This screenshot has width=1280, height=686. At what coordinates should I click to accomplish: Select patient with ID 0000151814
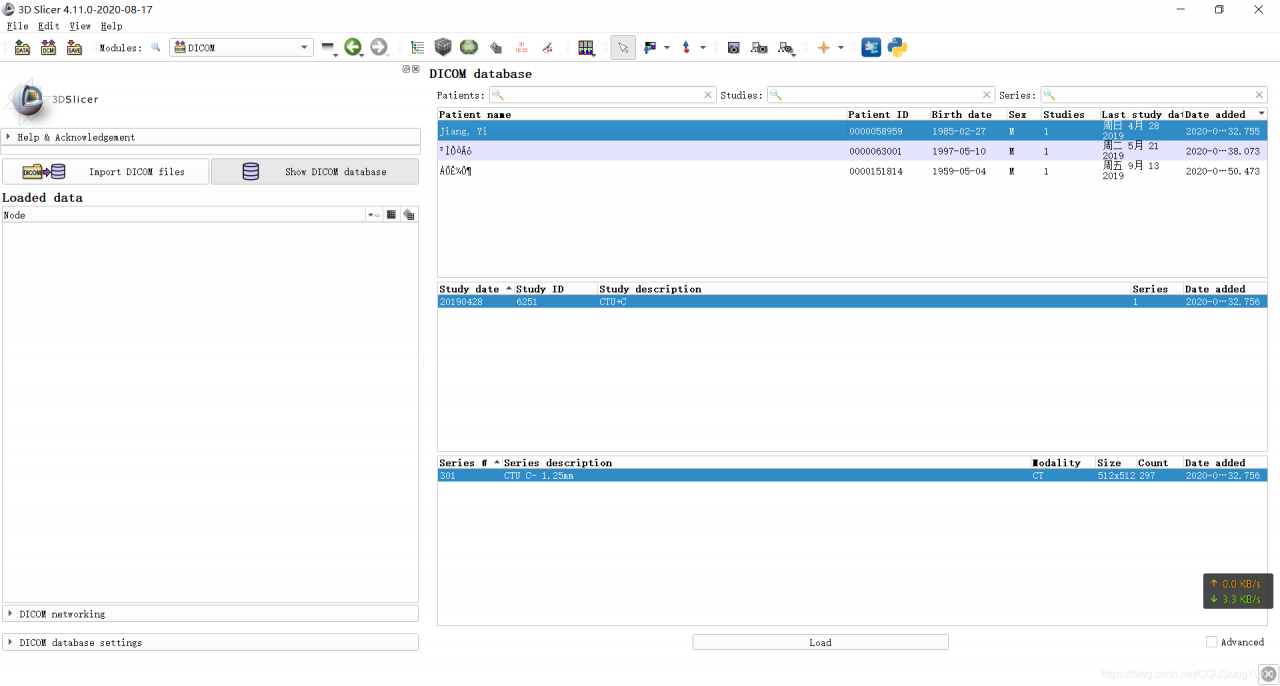pos(852,171)
